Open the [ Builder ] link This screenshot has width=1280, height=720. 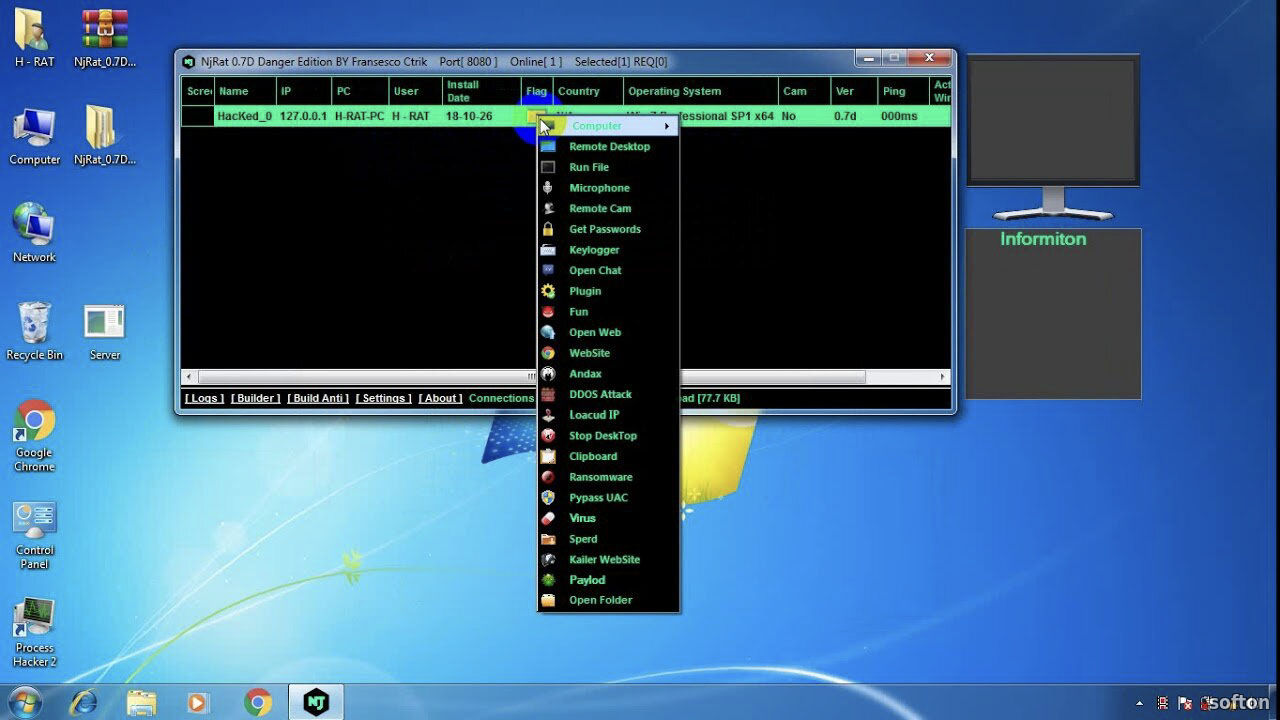point(255,398)
